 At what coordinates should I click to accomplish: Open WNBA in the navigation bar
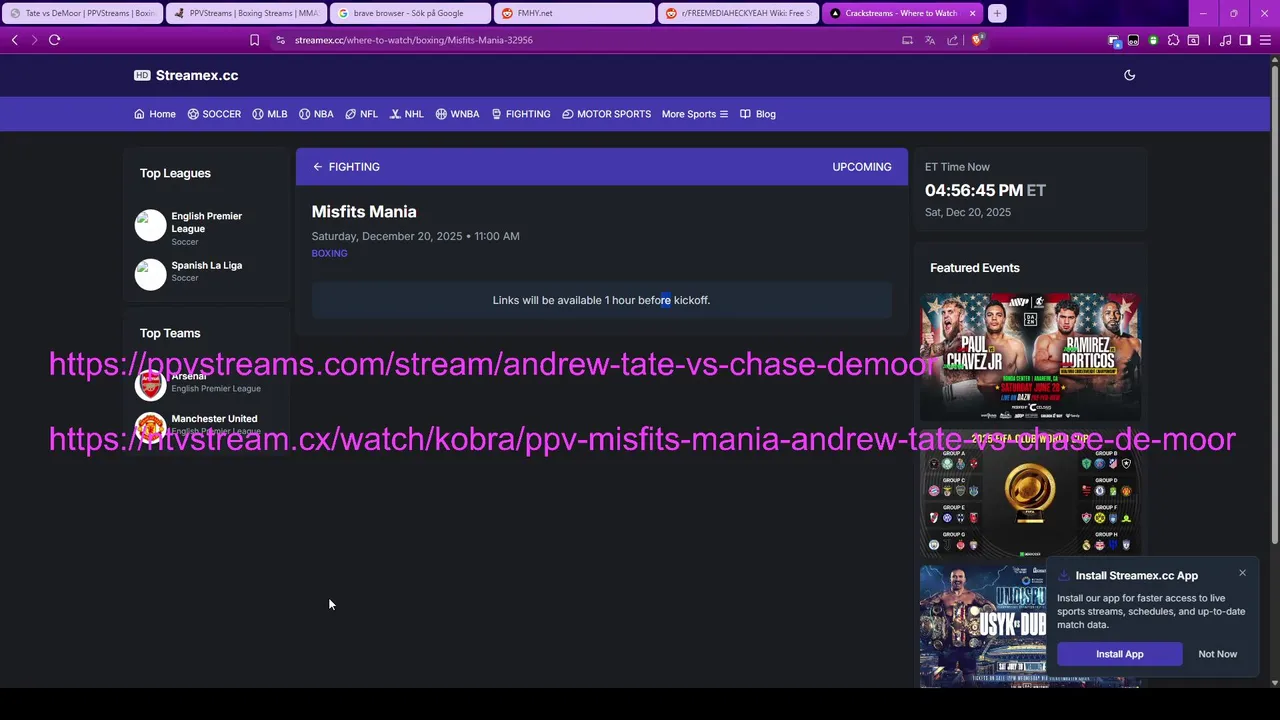(x=457, y=114)
